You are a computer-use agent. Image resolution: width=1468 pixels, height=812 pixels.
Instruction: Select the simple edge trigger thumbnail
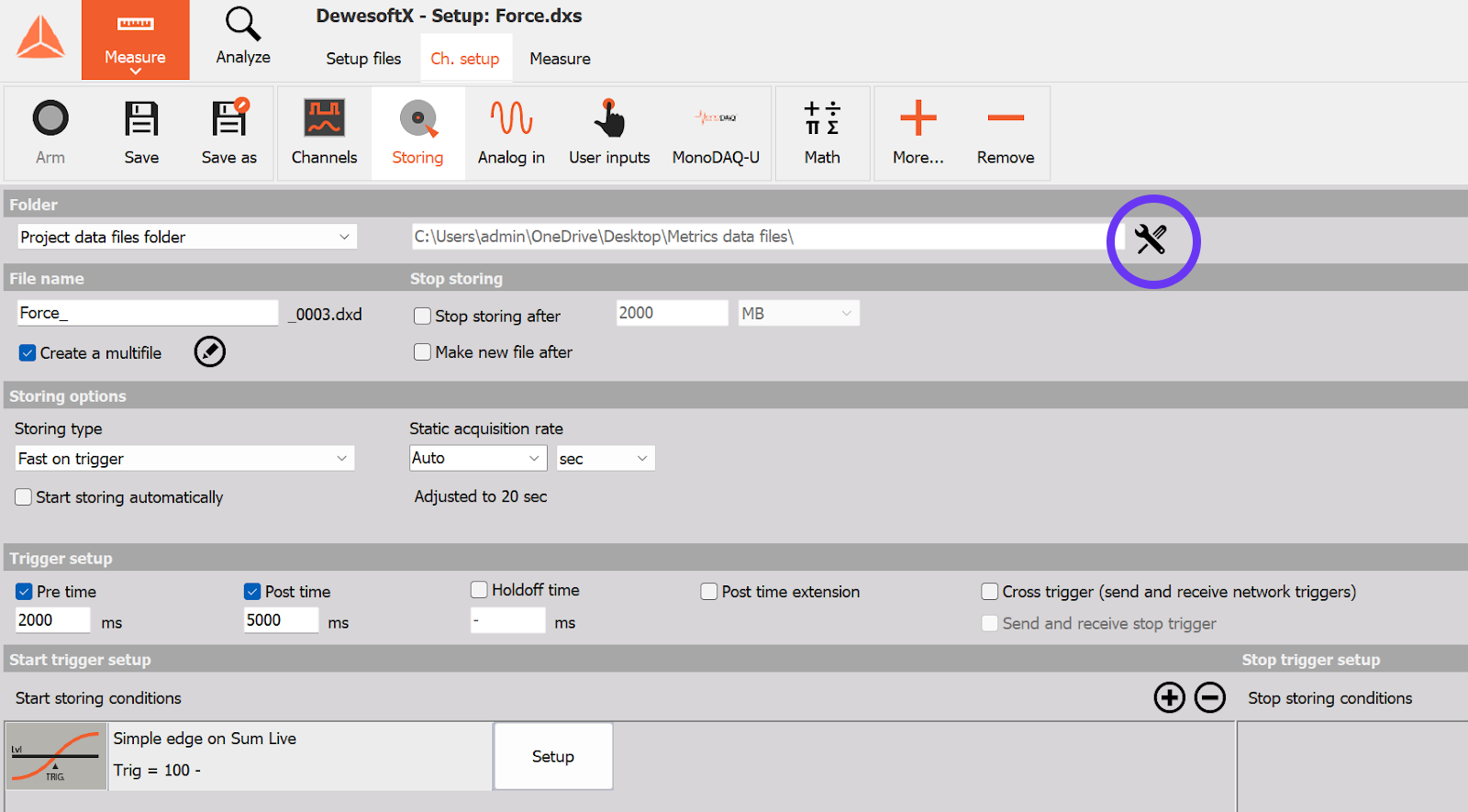pos(57,757)
